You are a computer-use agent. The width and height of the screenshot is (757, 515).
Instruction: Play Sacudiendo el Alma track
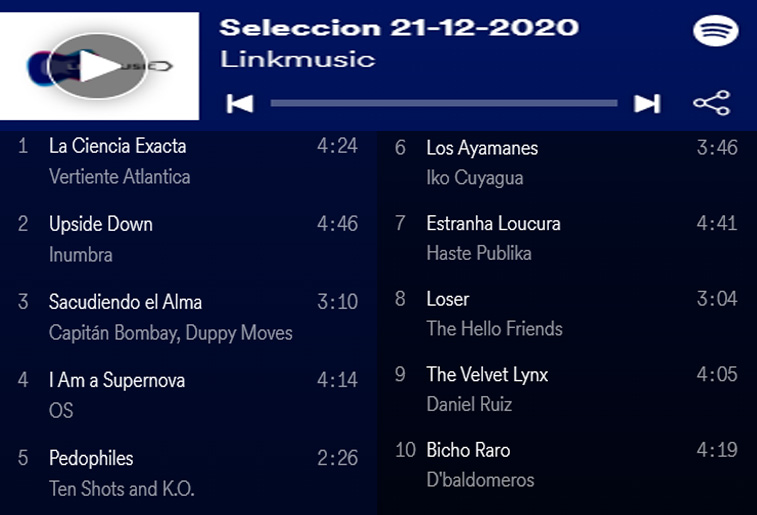pyautogui.click(x=125, y=302)
